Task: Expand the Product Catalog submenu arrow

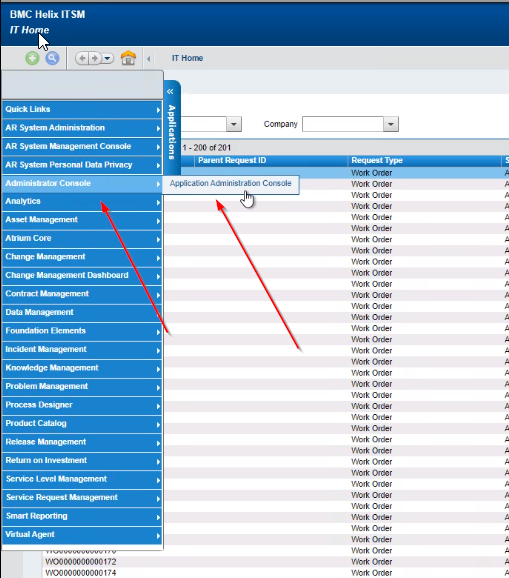Action: [158, 425]
